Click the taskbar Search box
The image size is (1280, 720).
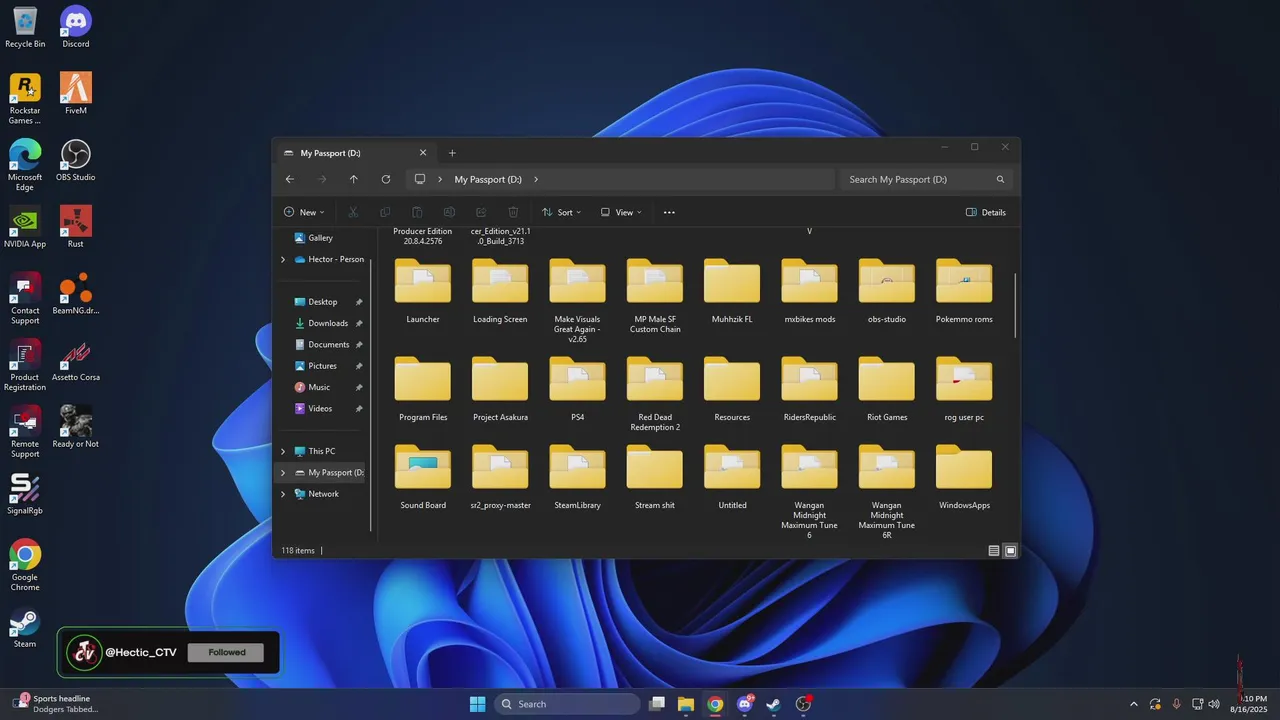(567, 704)
